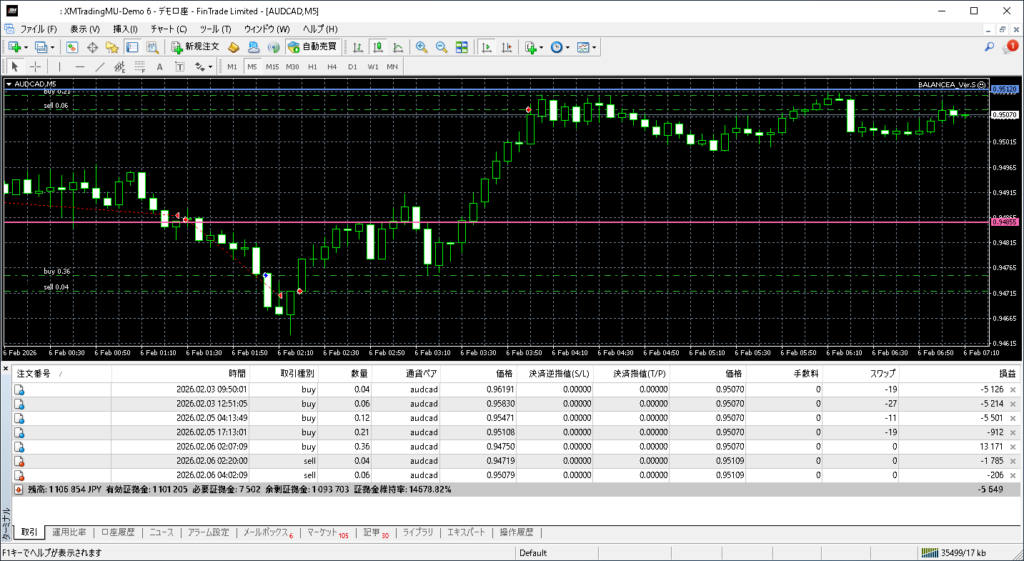This screenshot has width=1024, height=561.
Task: Toggle chart auto scroll
Action: [x=486, y=47]
